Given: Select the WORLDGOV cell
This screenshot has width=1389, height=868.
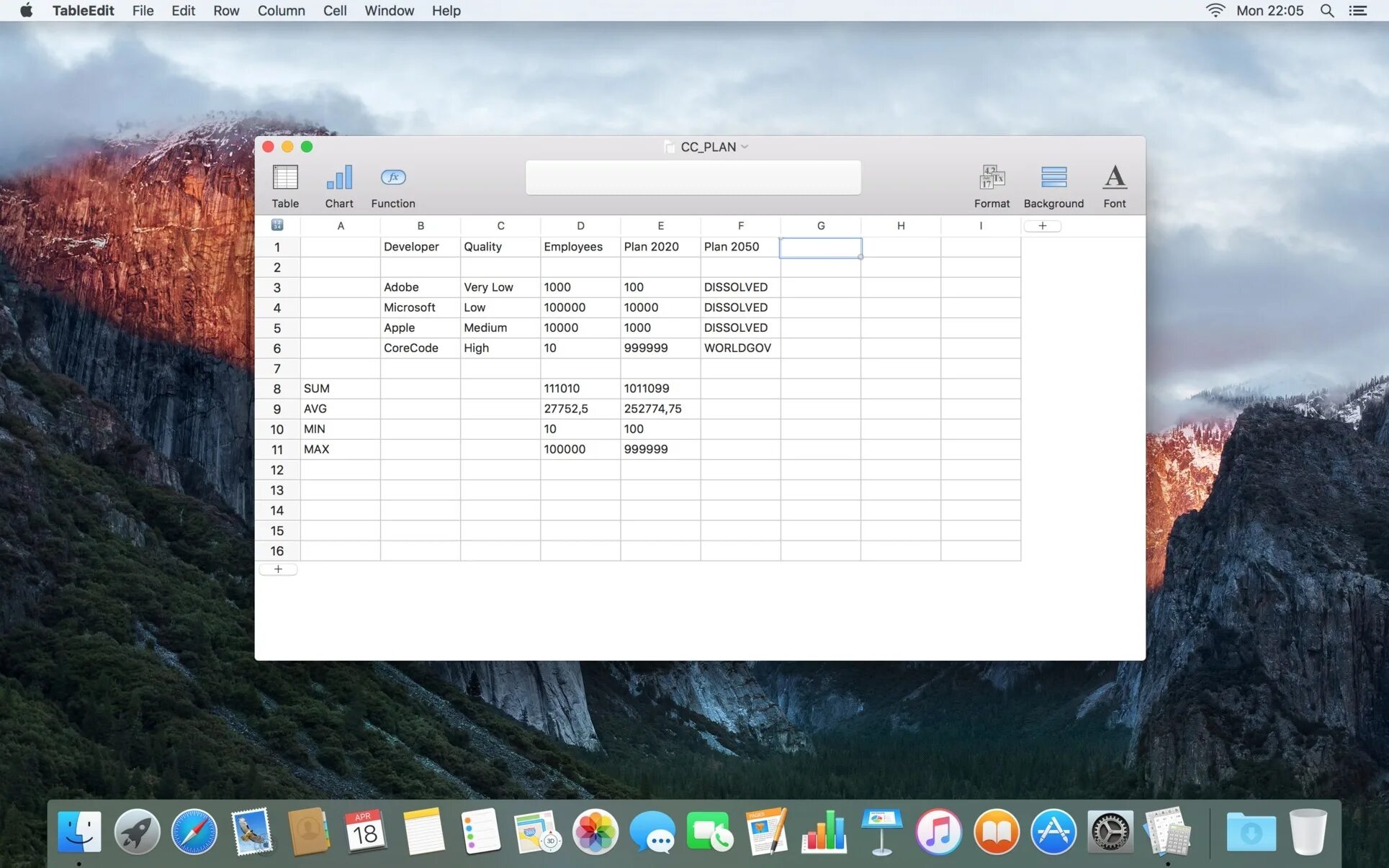Looking at the screenshot, I should point(740,348).
